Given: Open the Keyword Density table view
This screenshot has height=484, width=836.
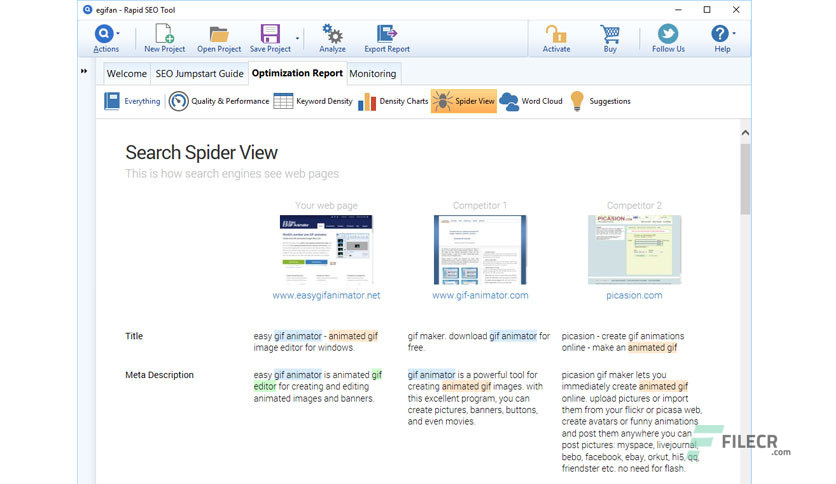Looking at the screenshot, I should click(313, 101).
